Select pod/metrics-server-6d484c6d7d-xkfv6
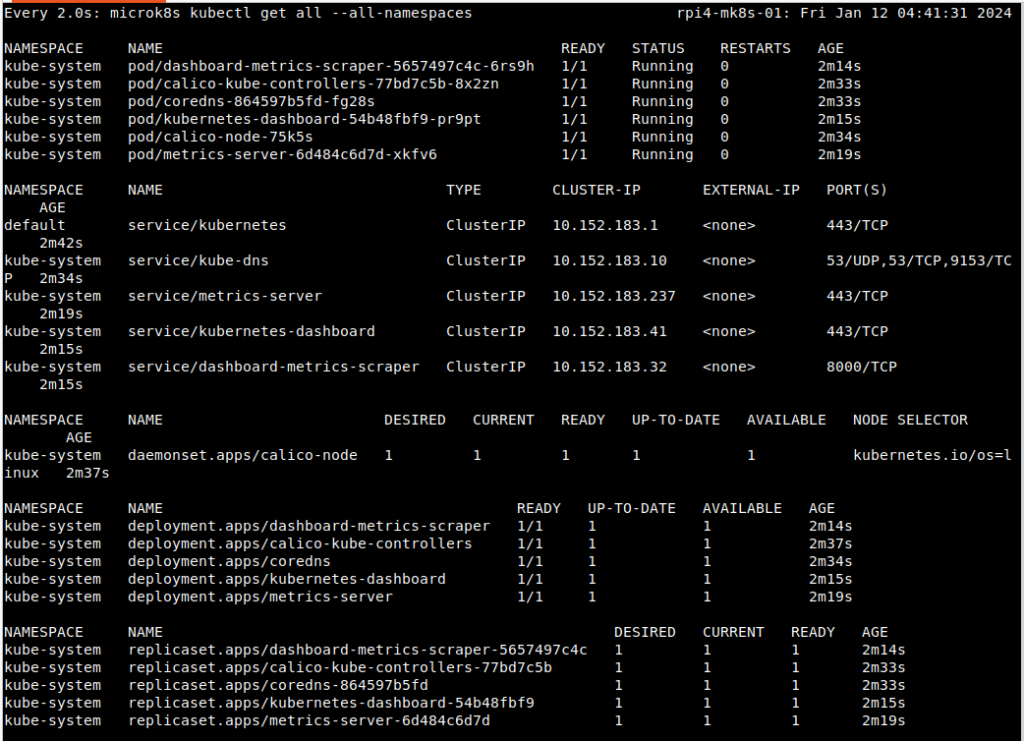The width and height of the screenshot is (1024, 741). (282, 155)
